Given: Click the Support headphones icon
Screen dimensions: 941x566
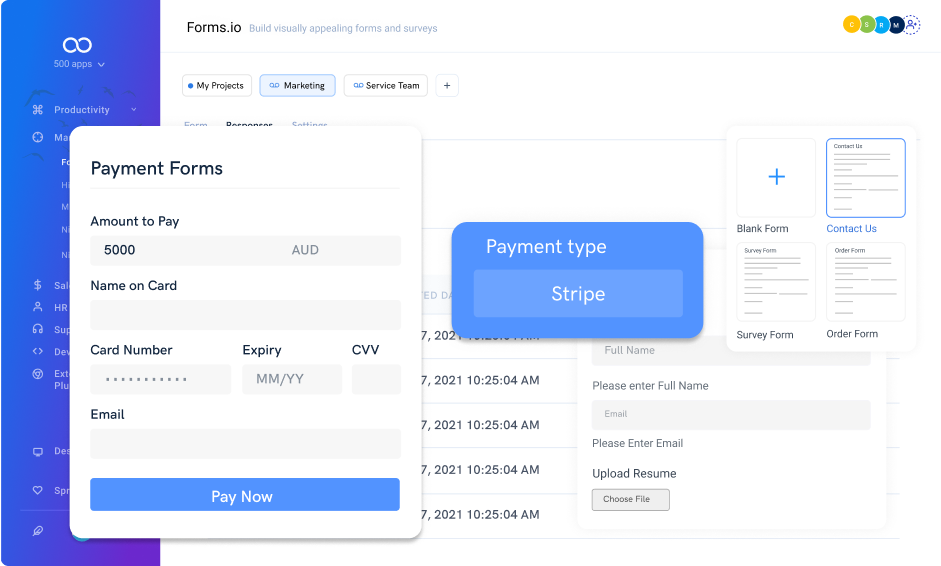Looking at the screenshot, I should pos(38,329).
